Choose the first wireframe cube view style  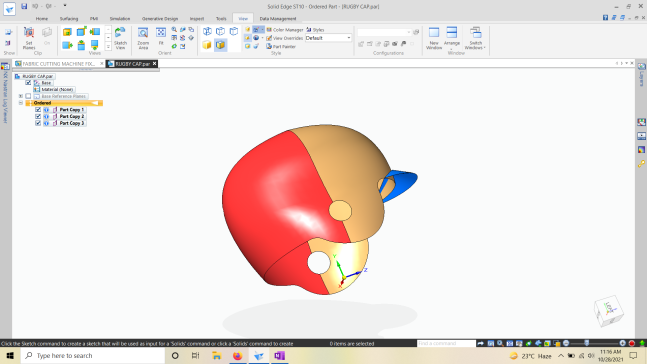pos(207,31)
